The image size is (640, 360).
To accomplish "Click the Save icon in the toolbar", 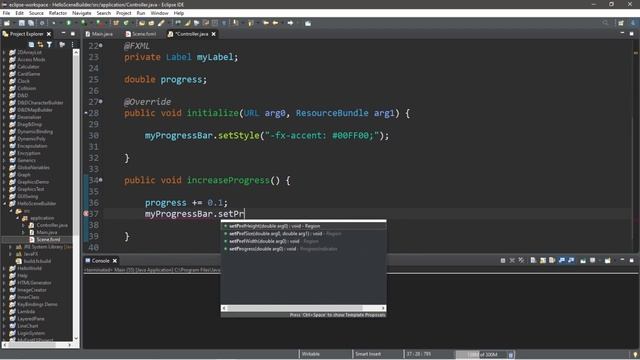I will click(x=22, y=23).
